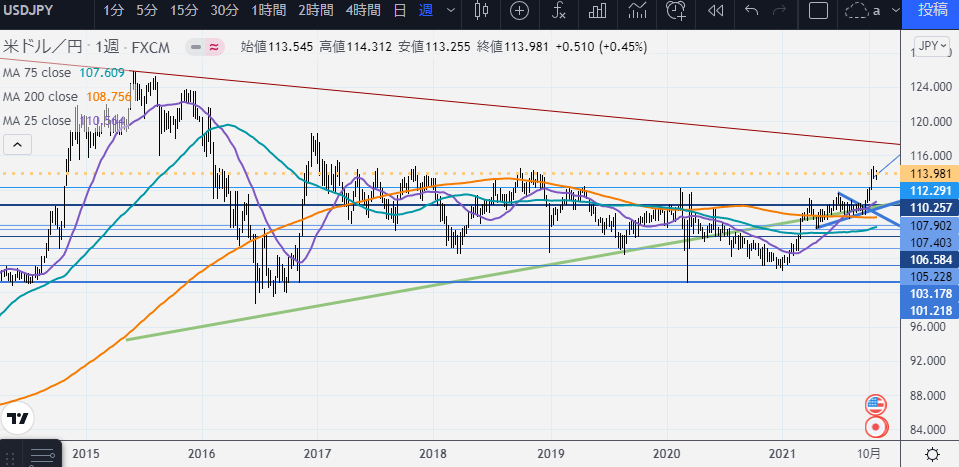Viewport: 959px width, 467px height.
Task: Collapse the indicator legend with the chevron
Action: pyautogui.click(x=17, y=145)
